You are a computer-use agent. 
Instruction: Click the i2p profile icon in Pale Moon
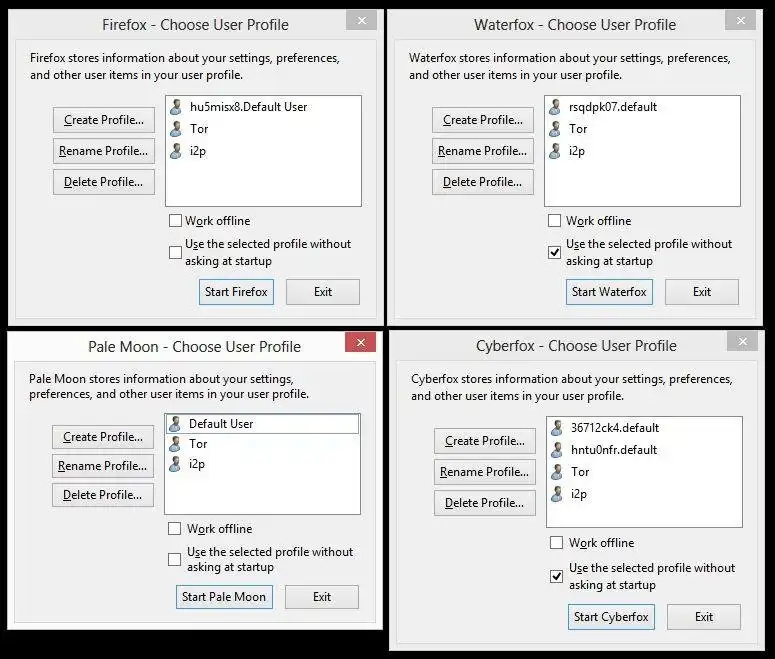tap(175, 464)
